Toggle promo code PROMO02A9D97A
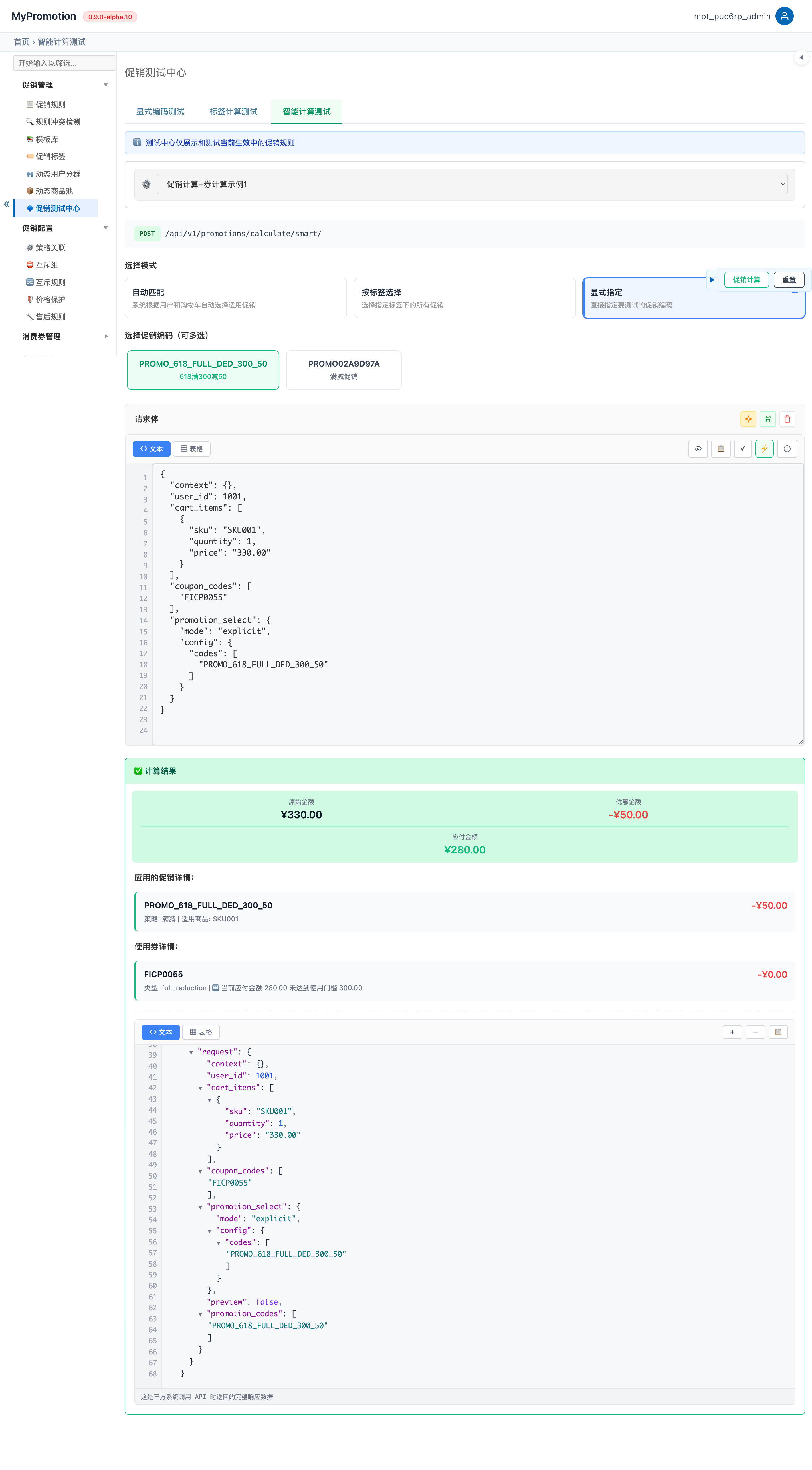The height and width of the screenshot is (1470, 812). point(344,370)
